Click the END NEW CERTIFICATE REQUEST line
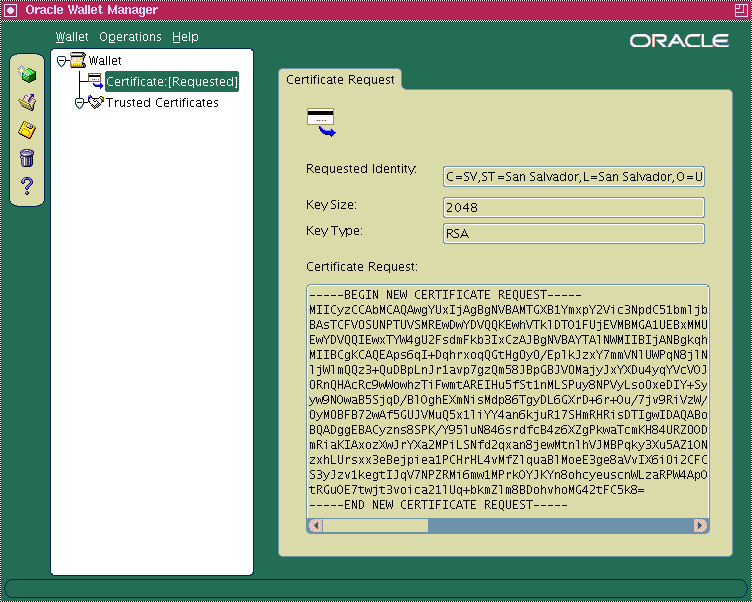The height and width of the screenshot is (602, 752). (x=438, y=505)
